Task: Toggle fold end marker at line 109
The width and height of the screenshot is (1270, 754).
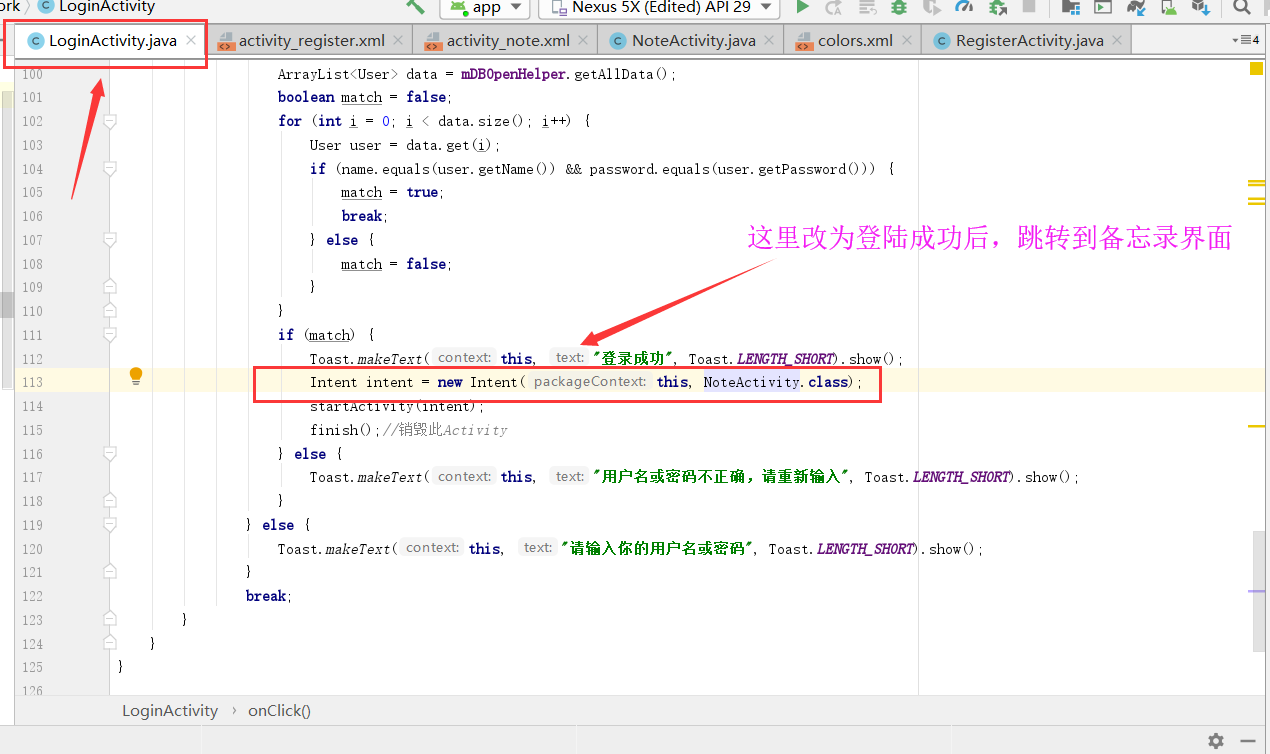Action: (110, 287)
